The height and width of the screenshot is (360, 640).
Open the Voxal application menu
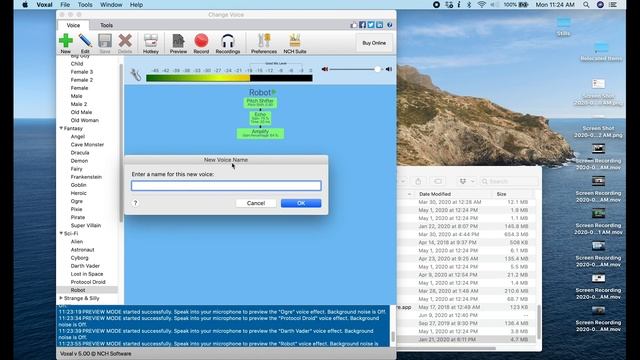44,5
